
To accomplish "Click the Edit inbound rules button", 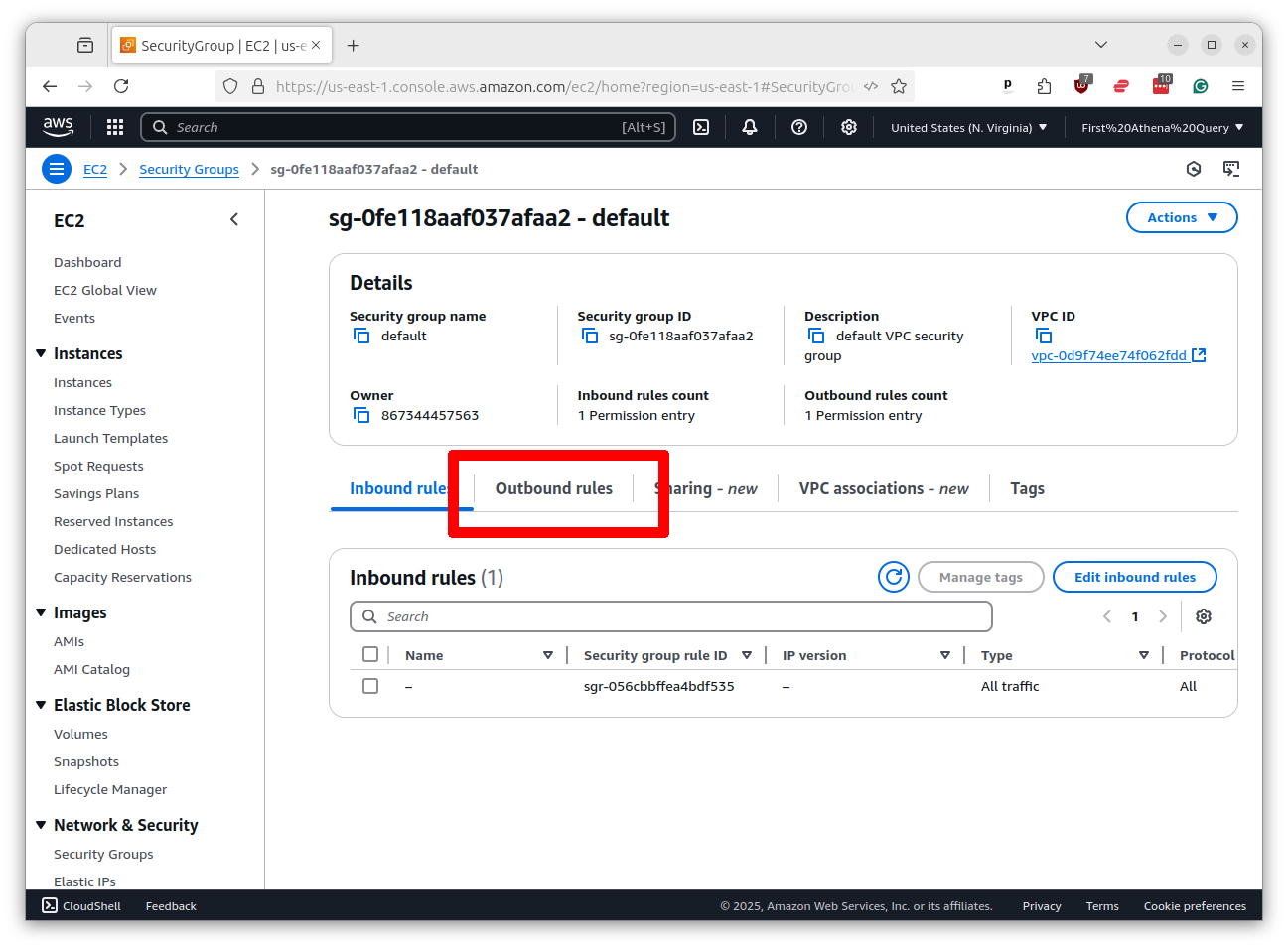I will tap(1134, 576).
